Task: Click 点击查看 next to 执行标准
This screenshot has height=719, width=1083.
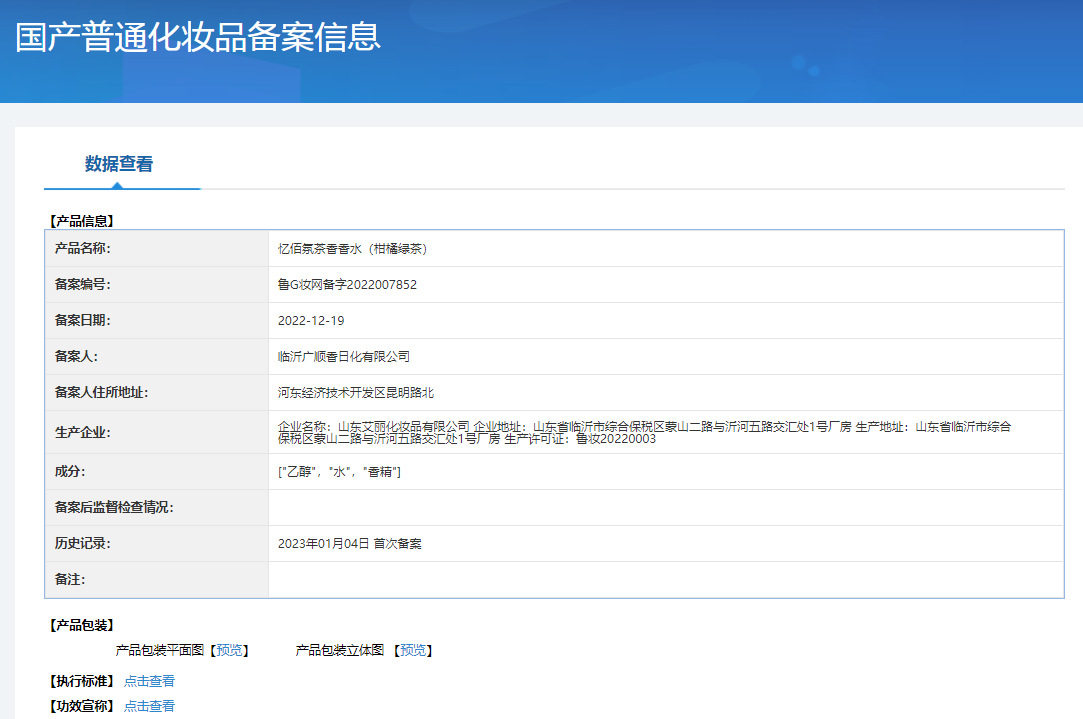Action: click(149, 681)
